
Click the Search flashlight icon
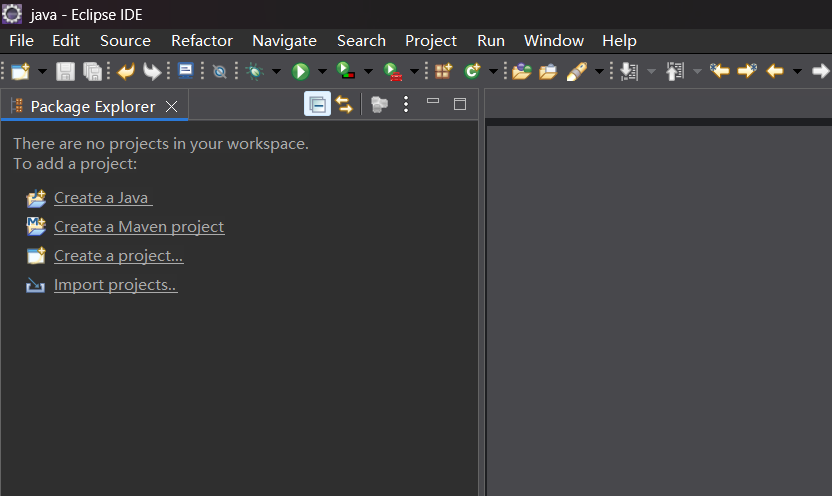click(x=577, y=71)
